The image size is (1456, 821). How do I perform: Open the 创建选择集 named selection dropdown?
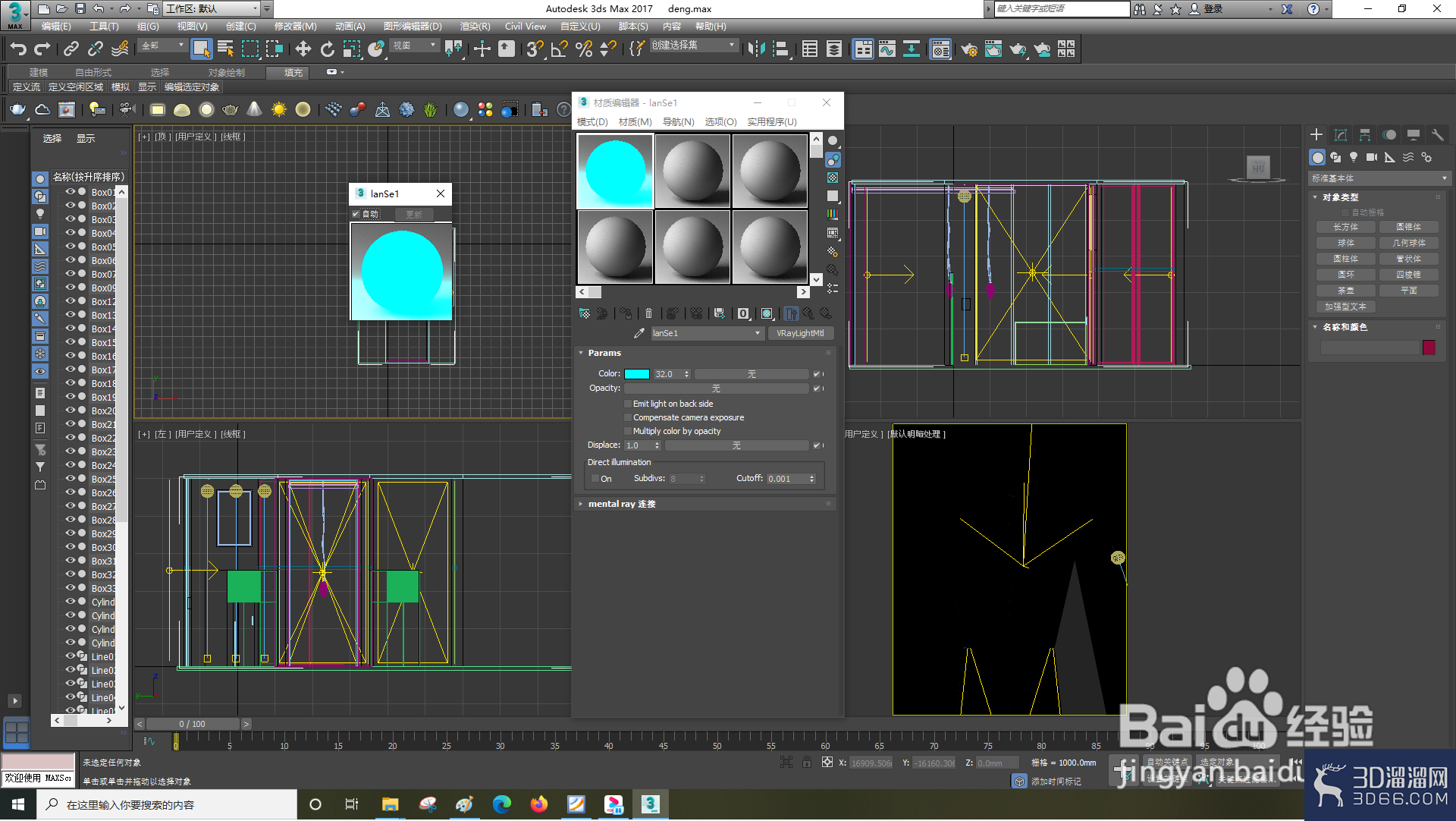tap(693, 46)
